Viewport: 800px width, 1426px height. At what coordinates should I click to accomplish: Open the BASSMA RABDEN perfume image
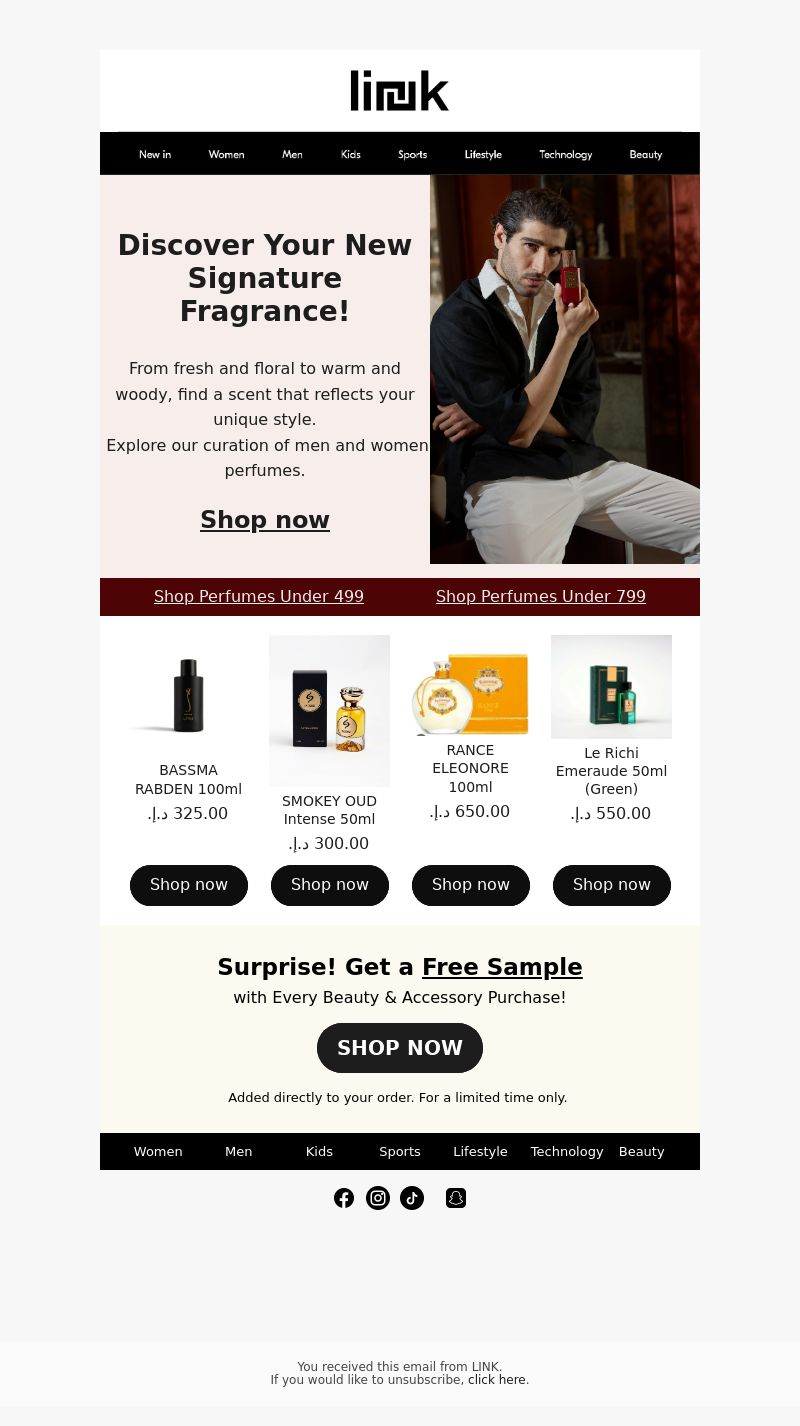point(189,696)
